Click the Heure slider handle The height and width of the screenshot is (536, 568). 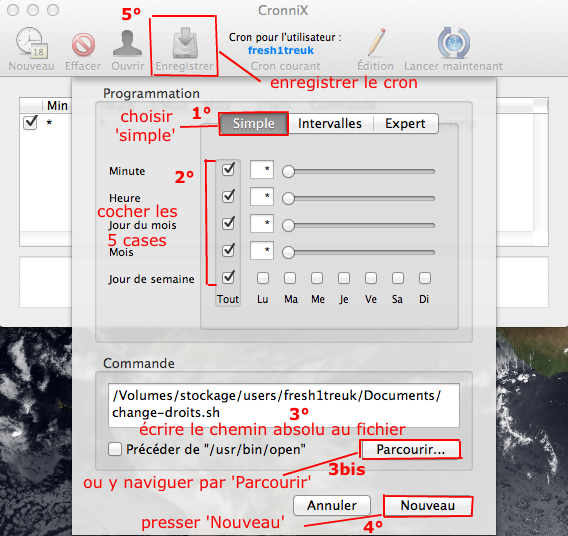point(288,198)
